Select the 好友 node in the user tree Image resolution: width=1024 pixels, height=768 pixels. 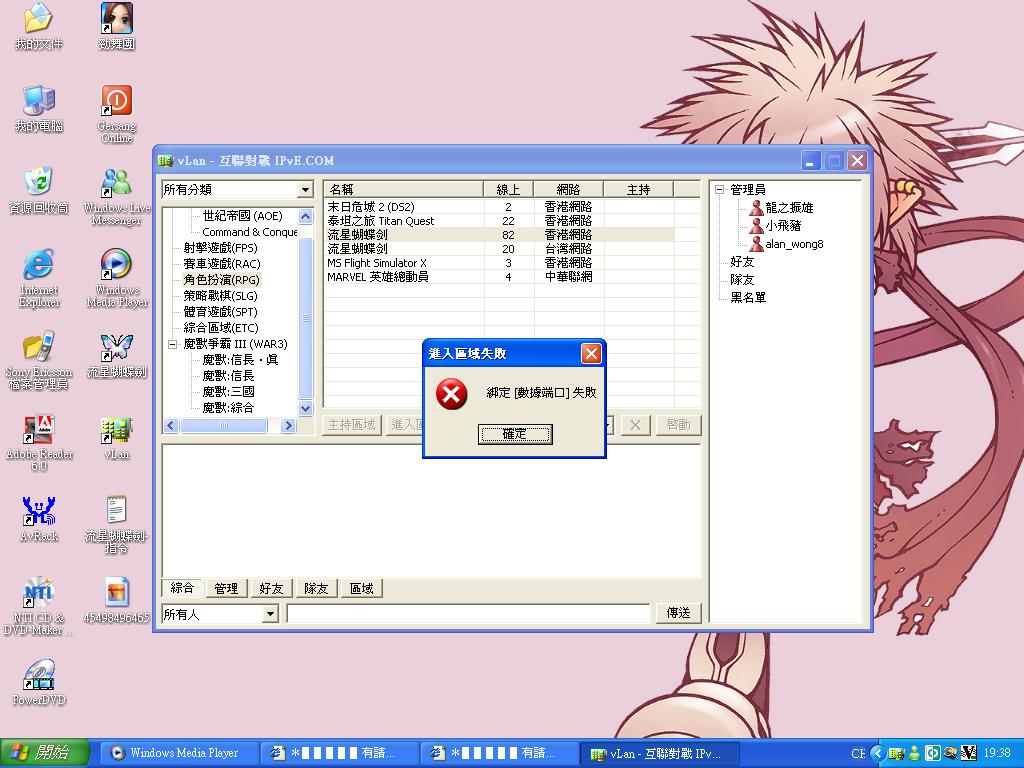pyautogui.click(x=742, y=262)
